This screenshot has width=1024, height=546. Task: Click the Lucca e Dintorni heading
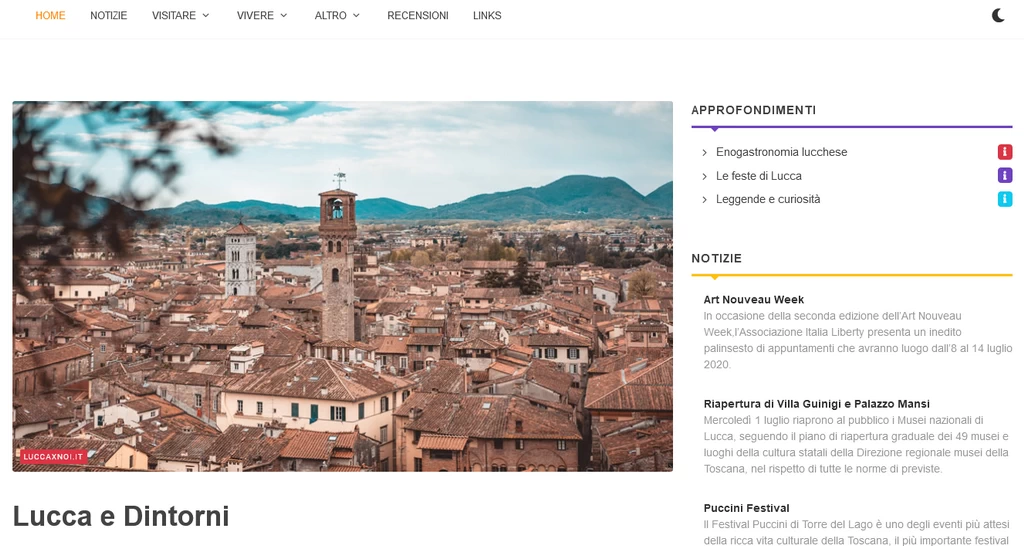pyautogui.click(x=121, y=516)
